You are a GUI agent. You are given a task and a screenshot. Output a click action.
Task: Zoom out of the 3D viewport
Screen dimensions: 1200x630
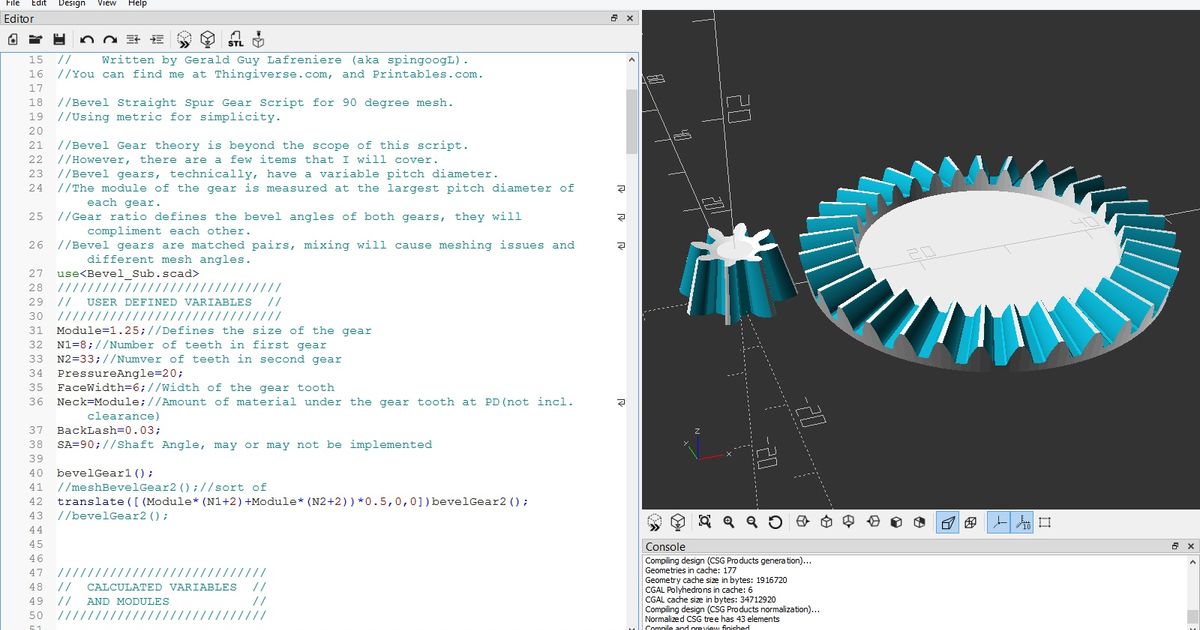(749, 521)
